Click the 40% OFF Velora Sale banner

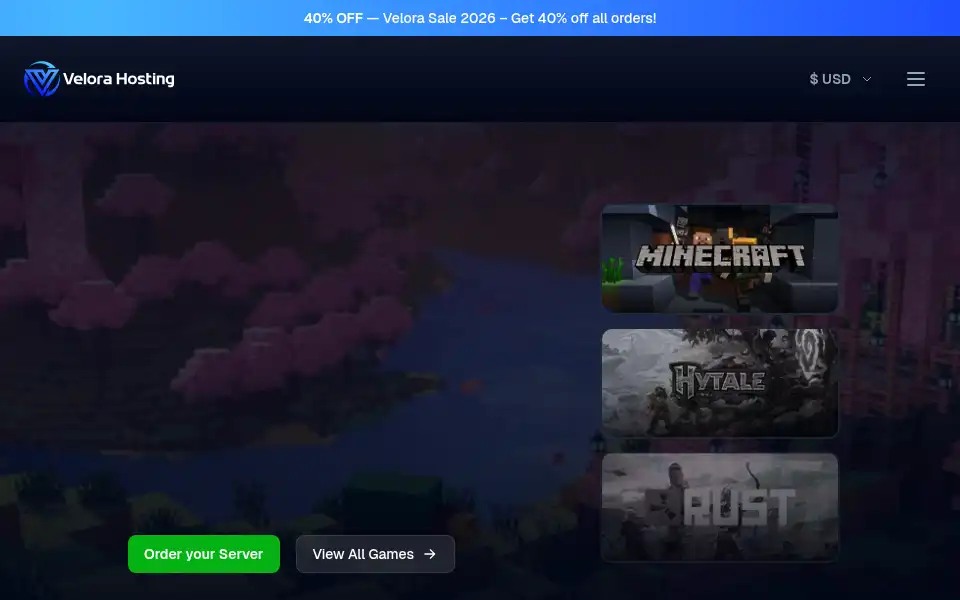(480, 18)
